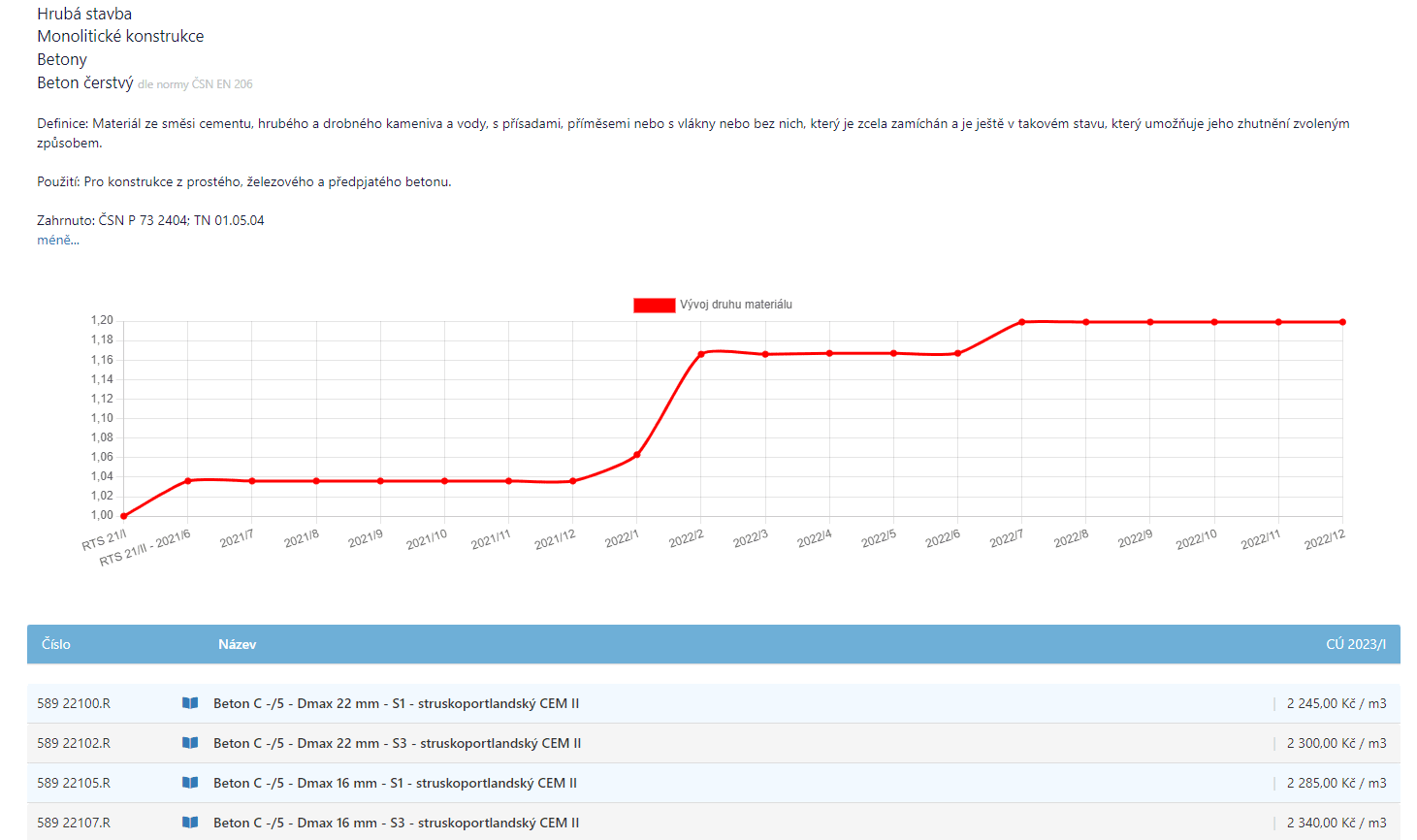Collapse description with the méně... link
Image resolution: width=1417 pixels, height=840 pixels.
tap(58, 240)
